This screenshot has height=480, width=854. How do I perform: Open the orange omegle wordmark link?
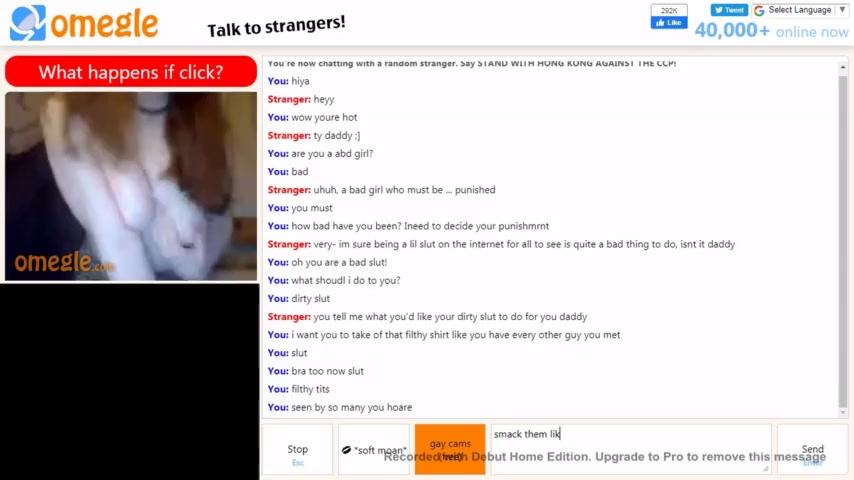[x=105, y=24]
